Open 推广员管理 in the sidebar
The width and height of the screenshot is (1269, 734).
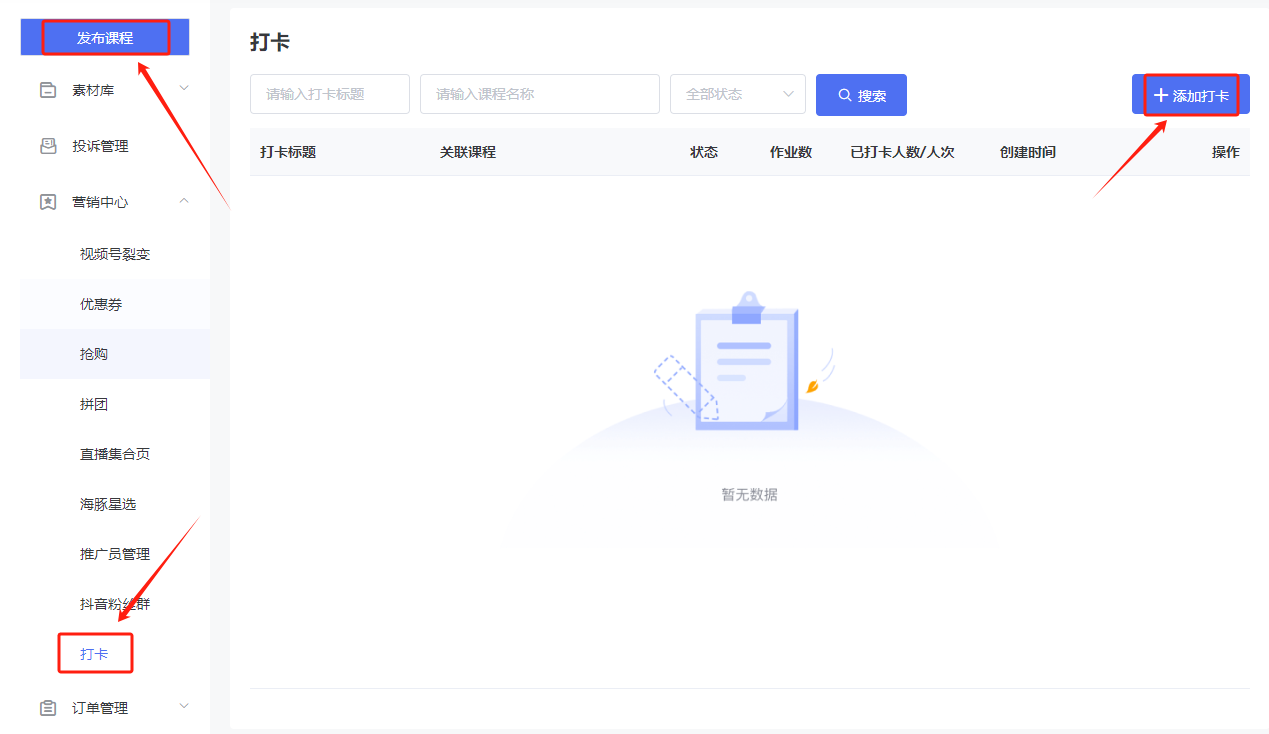(115, 554)
